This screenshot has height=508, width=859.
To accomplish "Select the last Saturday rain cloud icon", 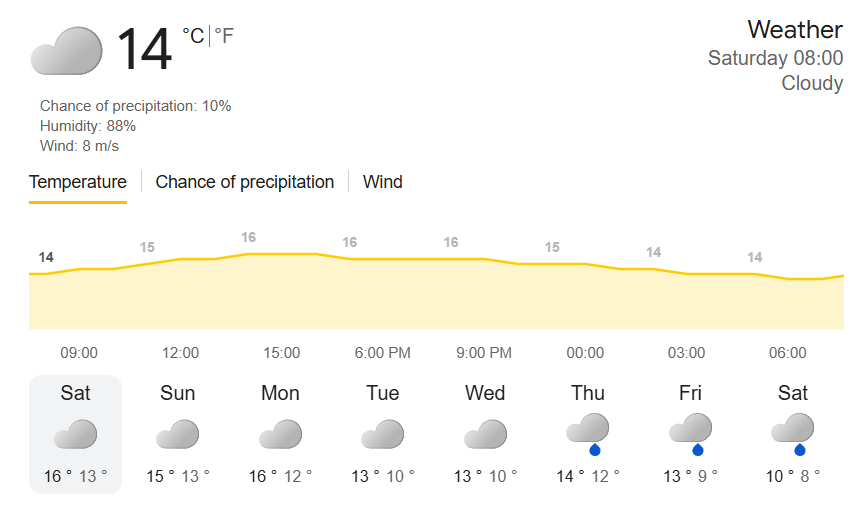I will (x=793, y=435).
